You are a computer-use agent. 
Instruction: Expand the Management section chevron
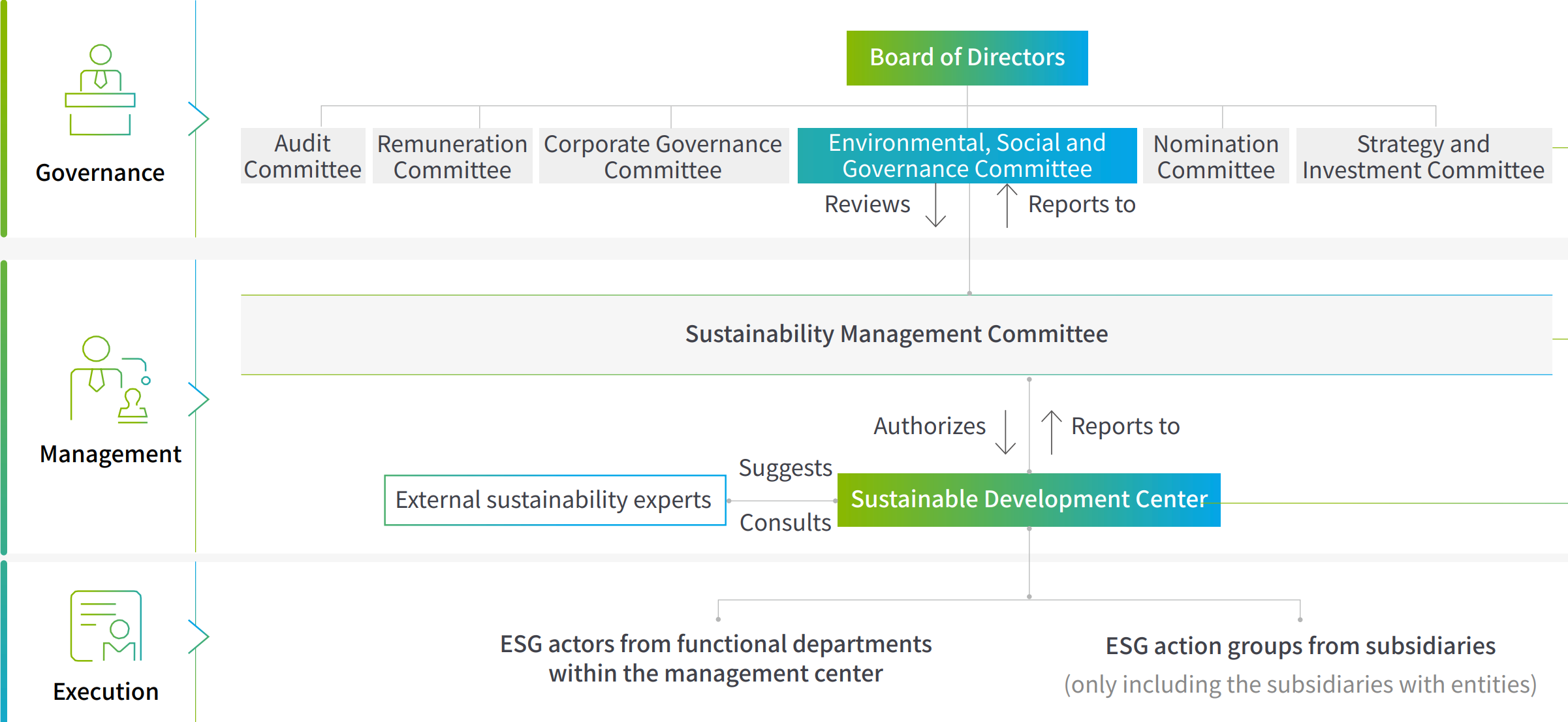pos(198,399)
